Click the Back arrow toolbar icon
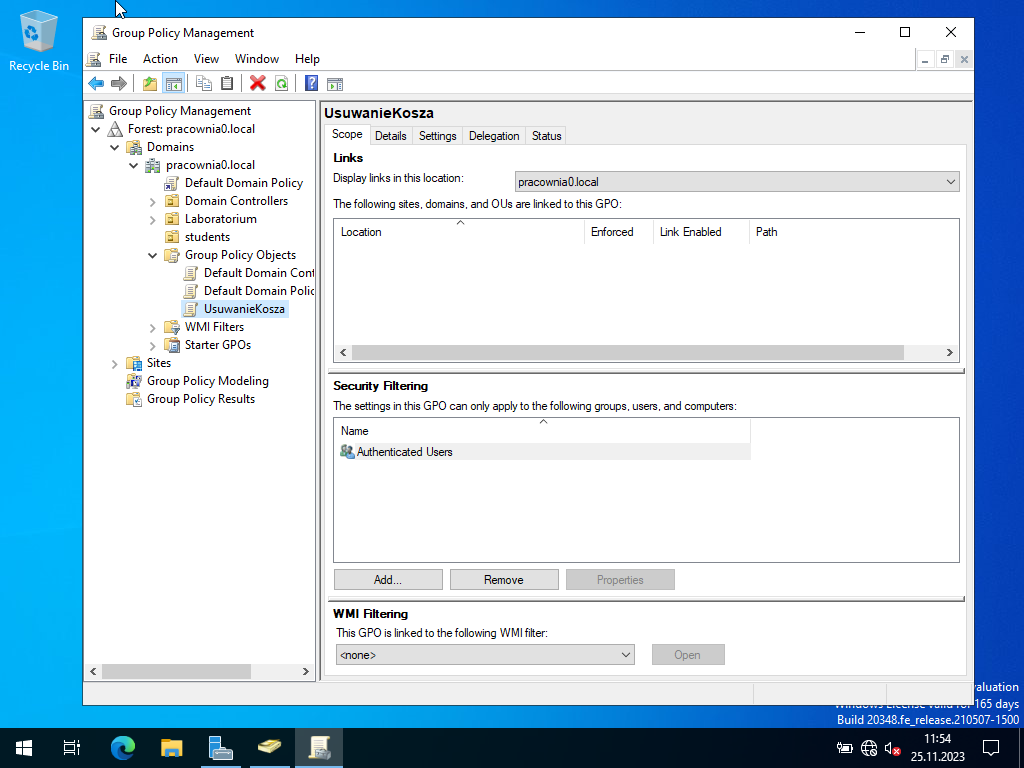The image size is (1024, 768). tap(96, 84)
